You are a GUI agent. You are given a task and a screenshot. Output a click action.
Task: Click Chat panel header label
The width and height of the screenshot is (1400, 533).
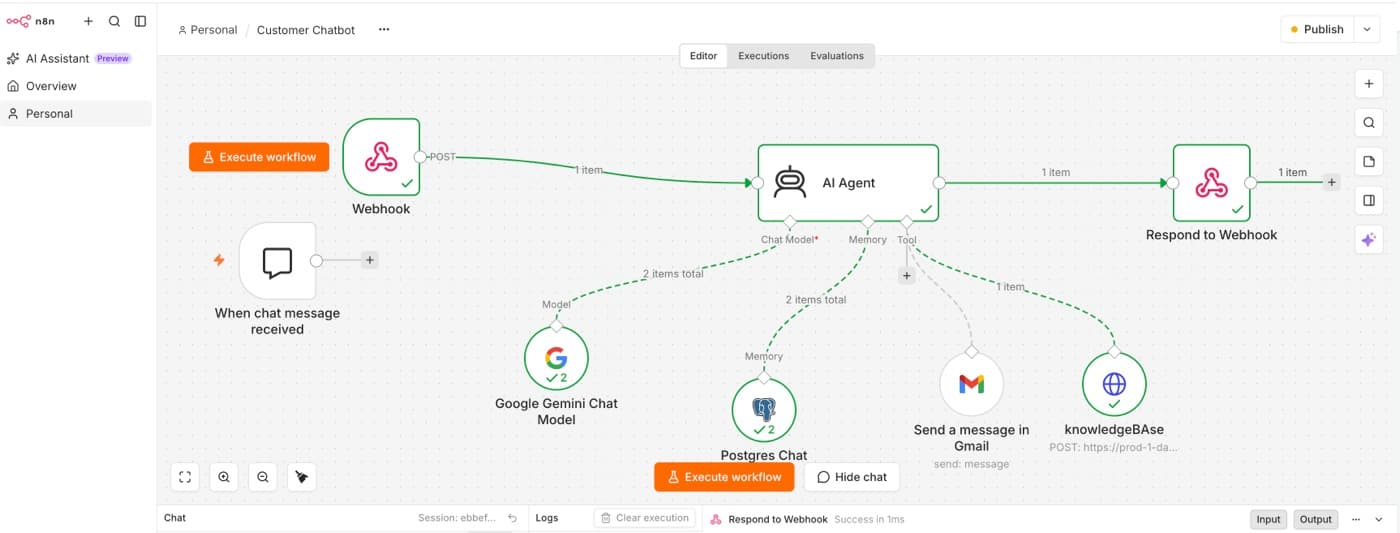click(x=175, y=518)
